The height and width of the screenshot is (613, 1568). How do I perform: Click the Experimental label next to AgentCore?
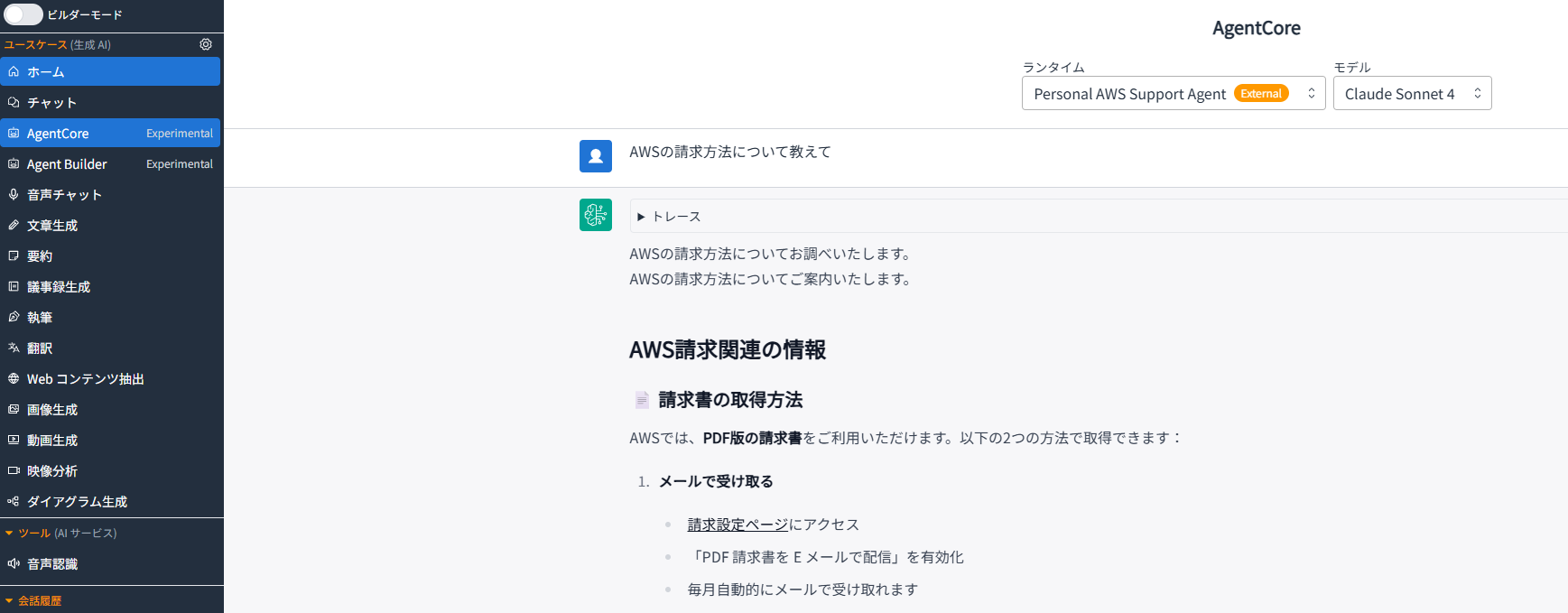(180, 133)
